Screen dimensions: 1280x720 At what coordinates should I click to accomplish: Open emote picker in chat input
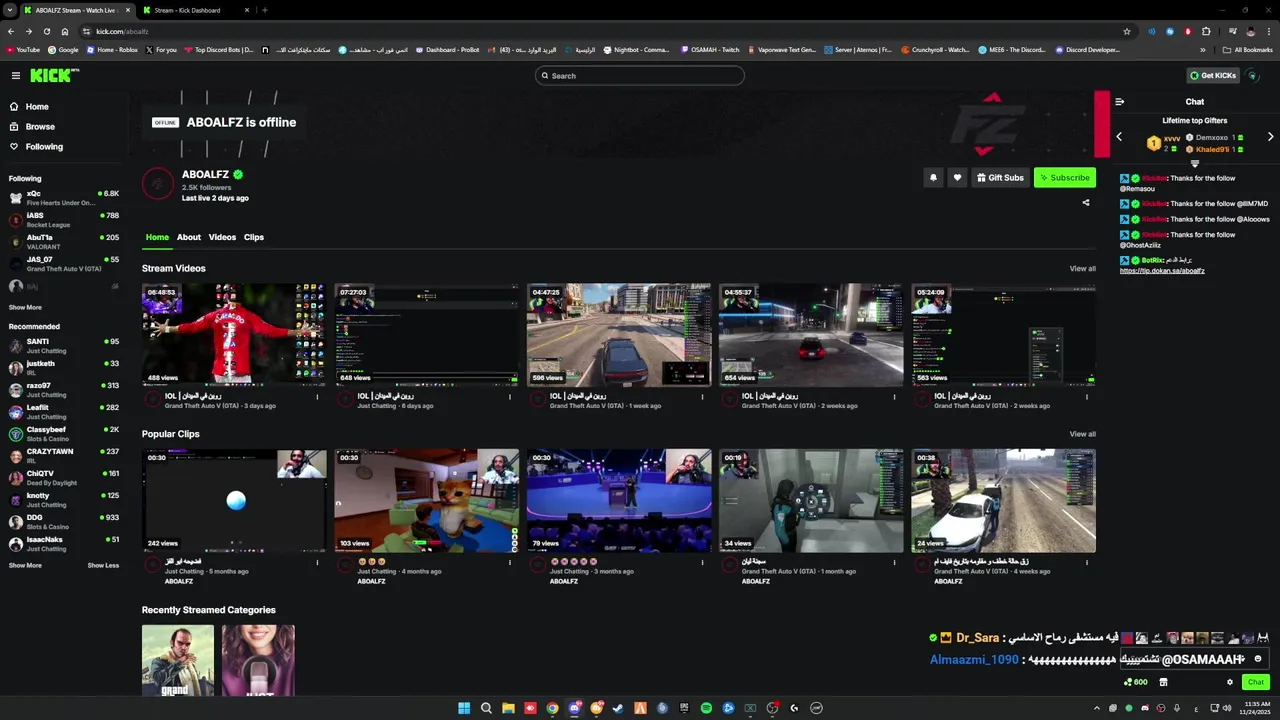click(x=1258, y=659)
